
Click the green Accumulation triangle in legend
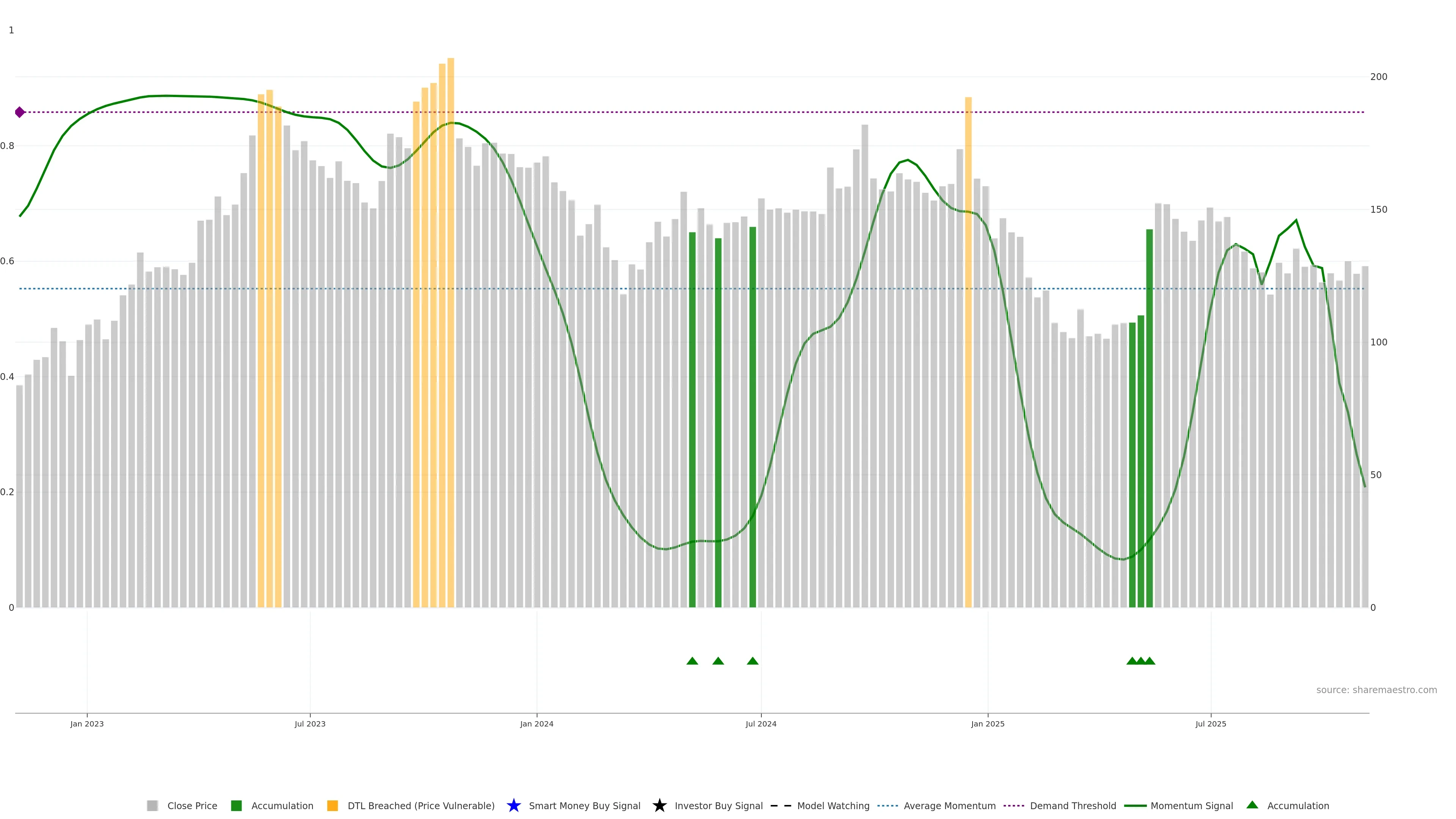tap(1252, 805)
